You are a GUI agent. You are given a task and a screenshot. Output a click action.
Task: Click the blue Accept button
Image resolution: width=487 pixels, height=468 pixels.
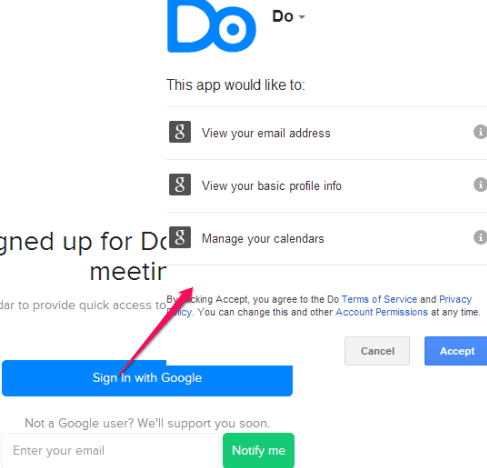pyautogui.click(x=456, y=351)
